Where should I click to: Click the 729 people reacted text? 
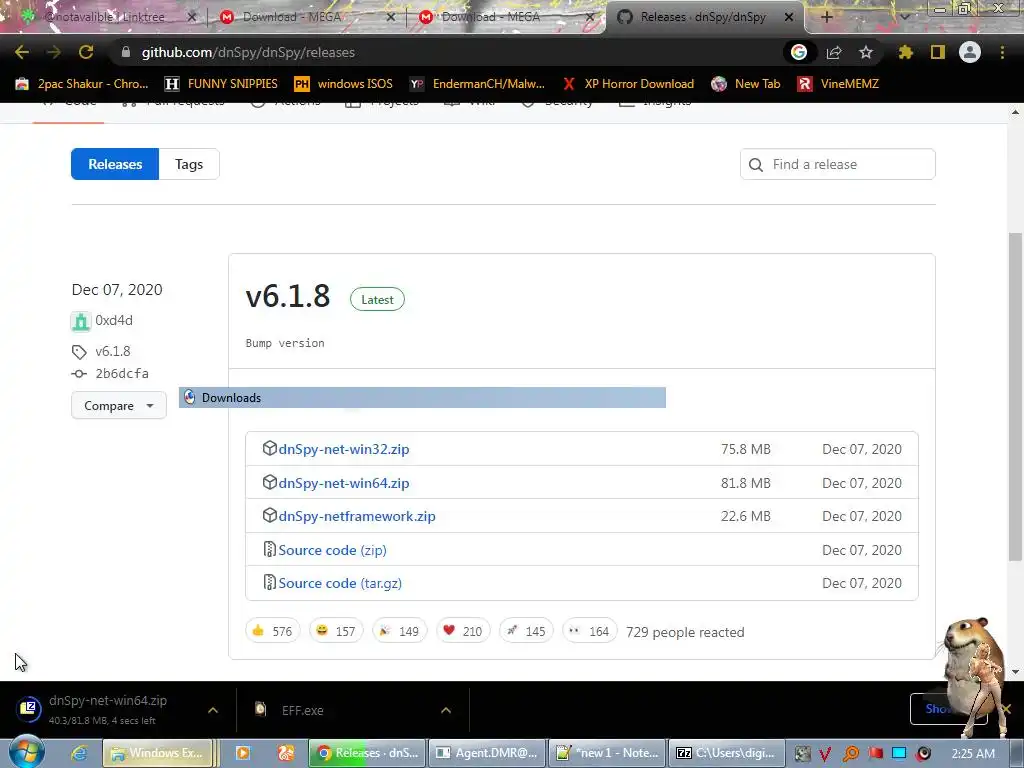coord(685,632)
